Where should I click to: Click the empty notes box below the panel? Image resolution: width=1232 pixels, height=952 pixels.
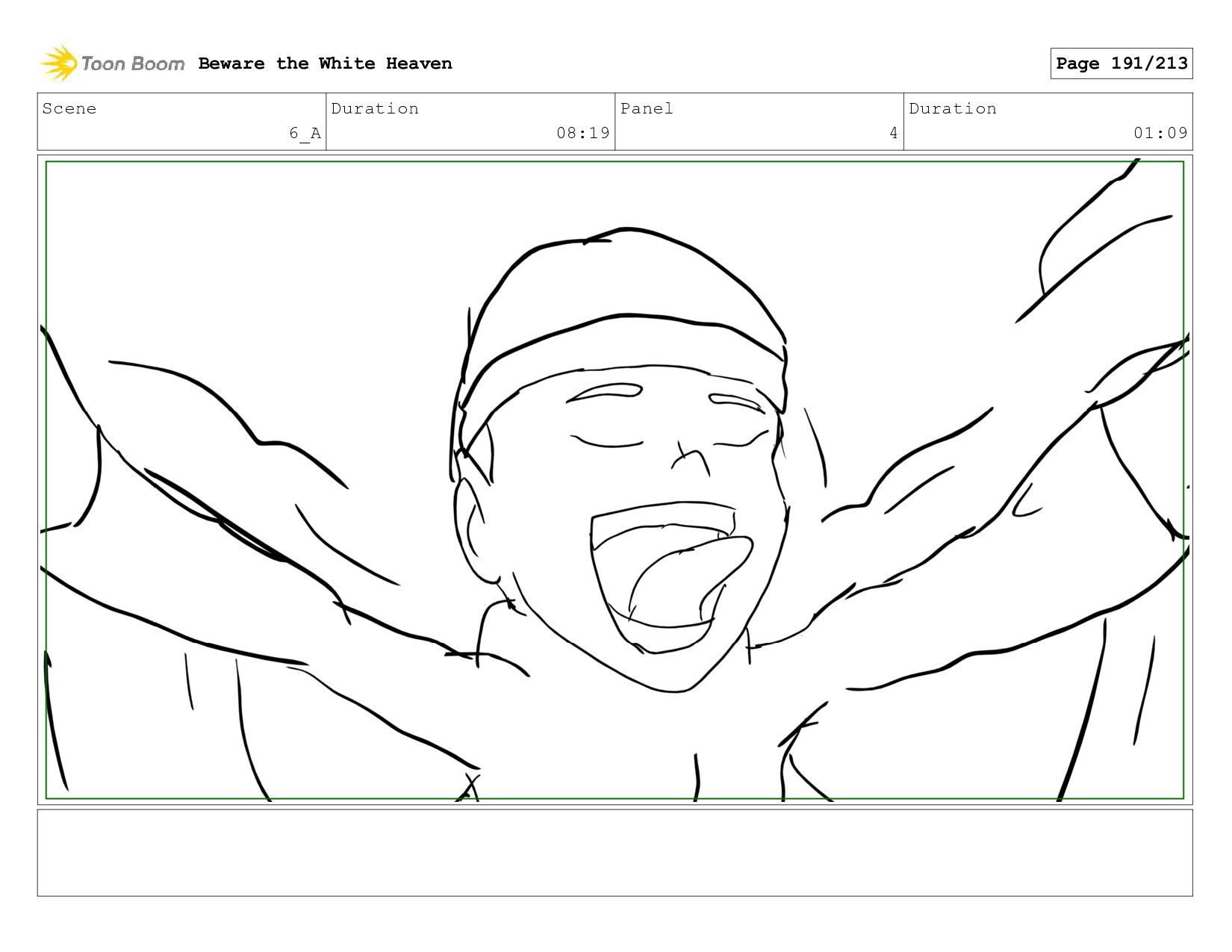615,853
